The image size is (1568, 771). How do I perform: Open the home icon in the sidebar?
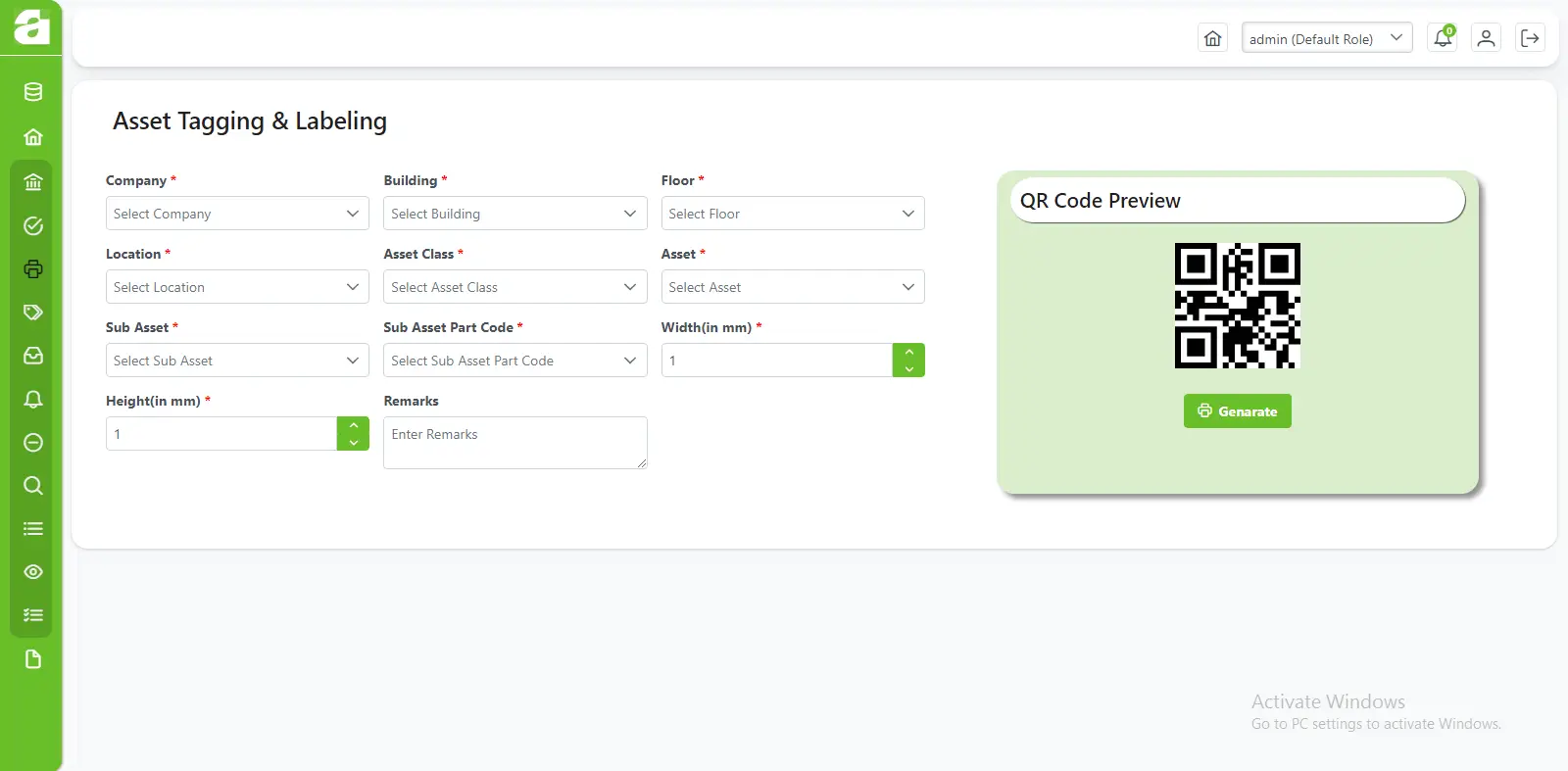[33, 137]
